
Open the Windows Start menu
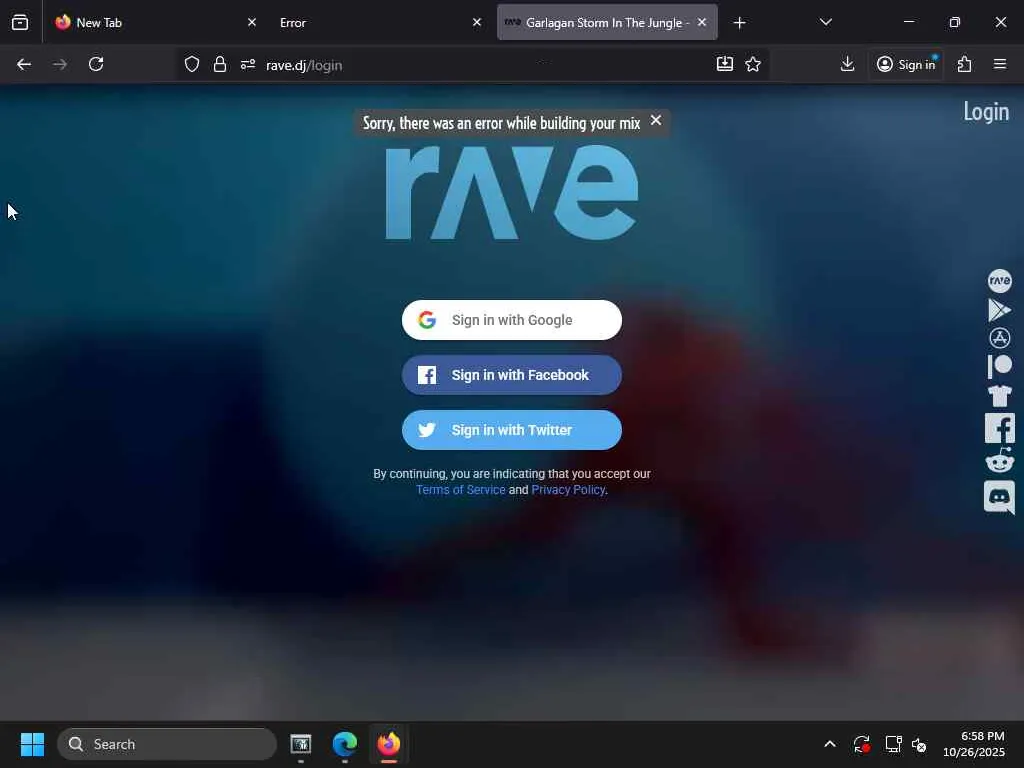pyautogui.click(x=32, y=744)
